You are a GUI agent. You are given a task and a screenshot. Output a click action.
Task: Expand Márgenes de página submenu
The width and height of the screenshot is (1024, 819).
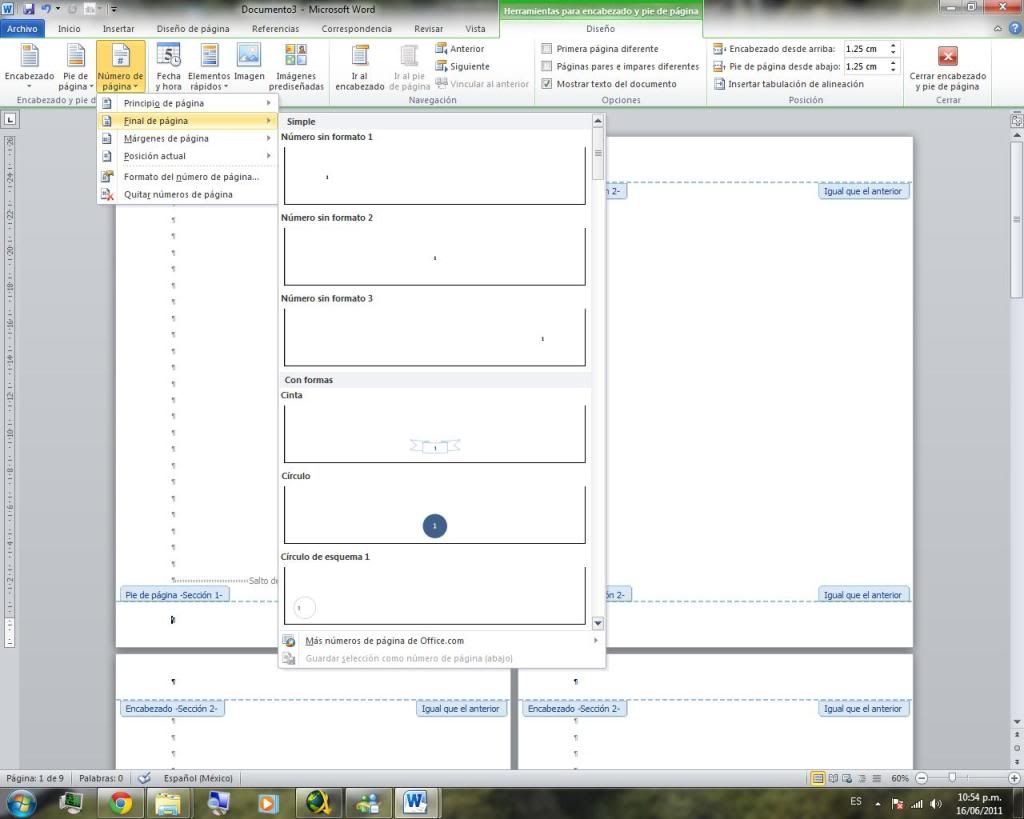tap(187, 138)
